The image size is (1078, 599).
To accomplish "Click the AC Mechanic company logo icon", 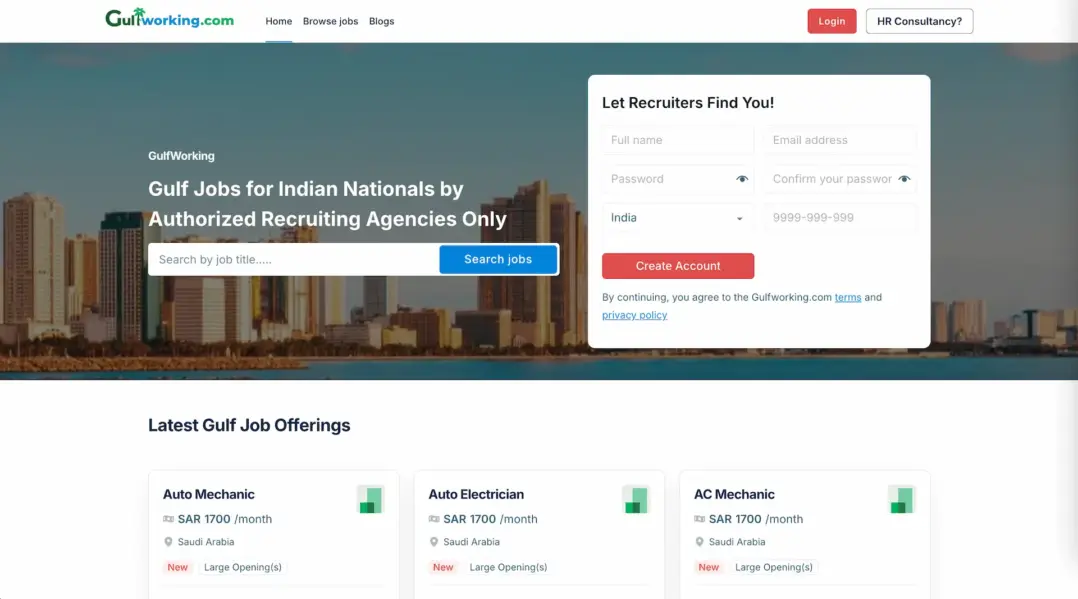I will coord(902,499).
